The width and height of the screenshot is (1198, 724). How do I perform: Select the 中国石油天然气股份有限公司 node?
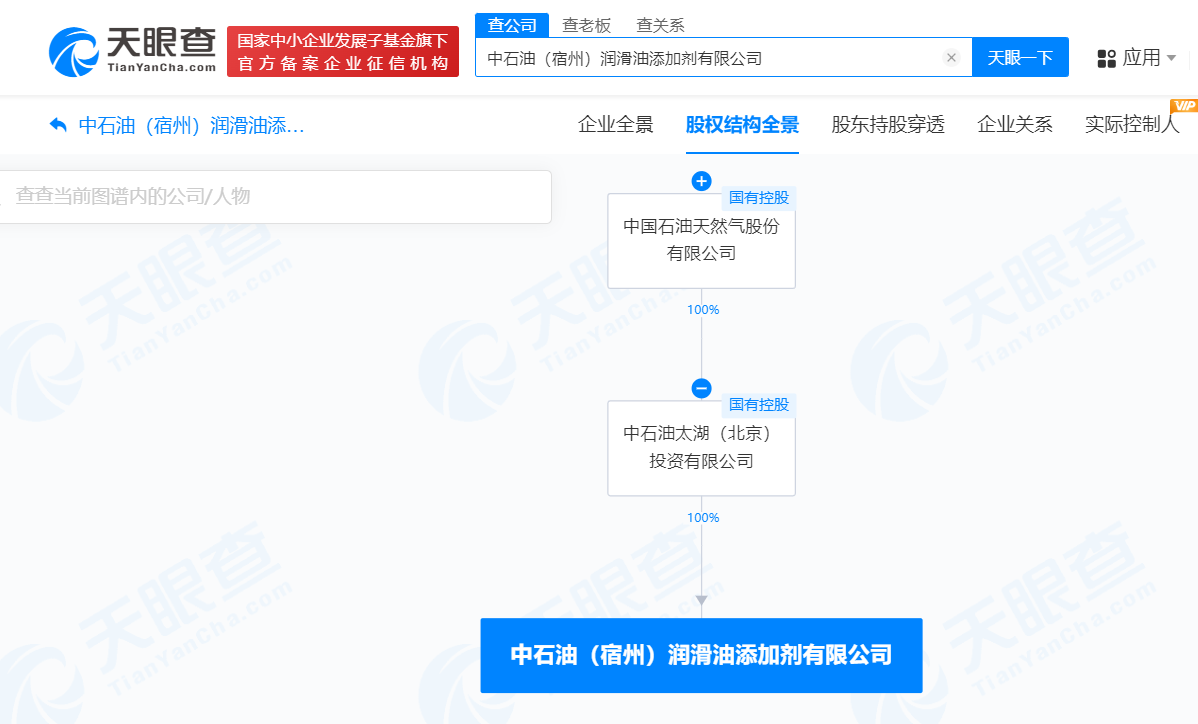pos(701,241)
